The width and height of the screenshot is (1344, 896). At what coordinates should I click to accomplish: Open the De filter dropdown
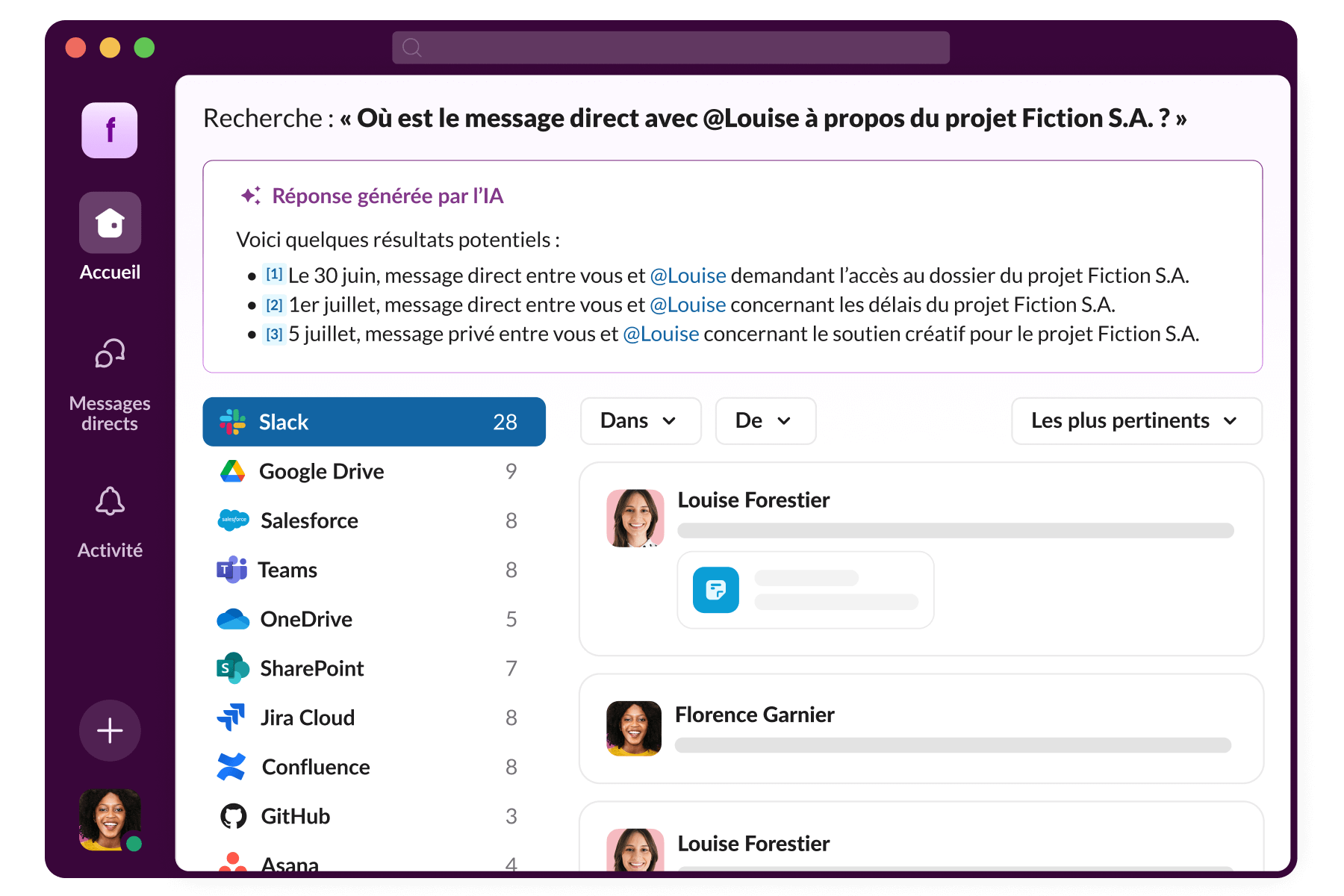click(765, 421)
